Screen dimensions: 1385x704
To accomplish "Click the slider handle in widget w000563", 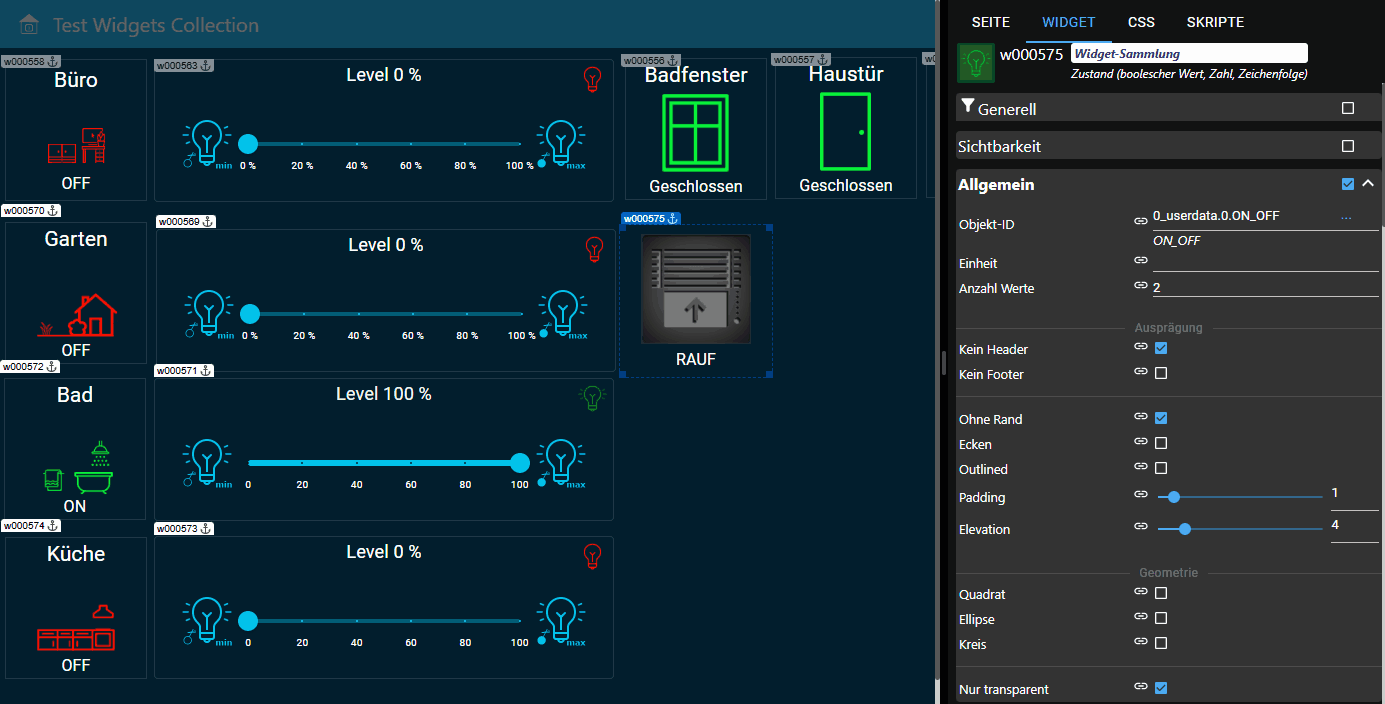I will point(248,144).
